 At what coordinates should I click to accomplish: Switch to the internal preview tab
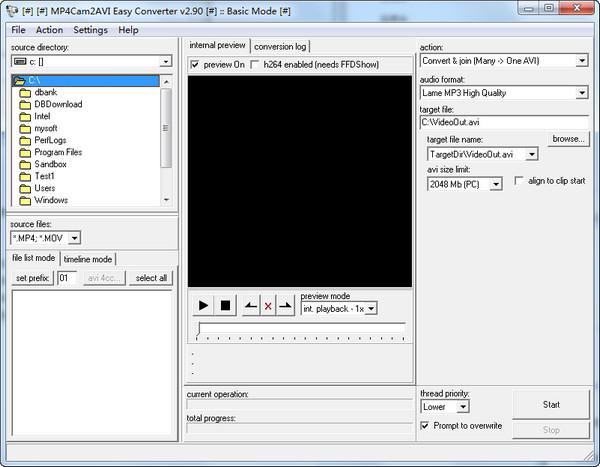point(217,45)
